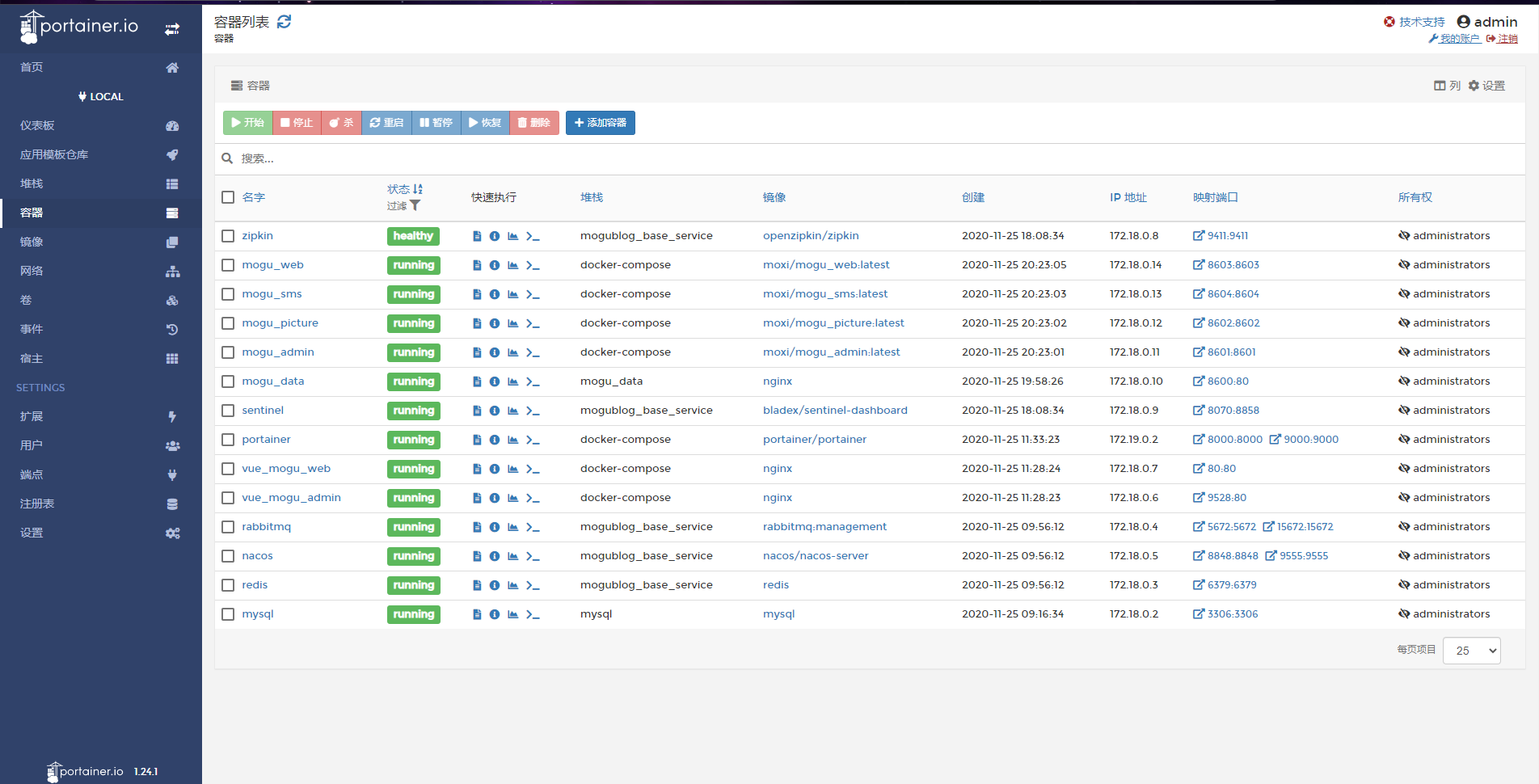Open inspect info icon for mogu_web
This screenshot has width=1539, height=784.
click(495, 265)
